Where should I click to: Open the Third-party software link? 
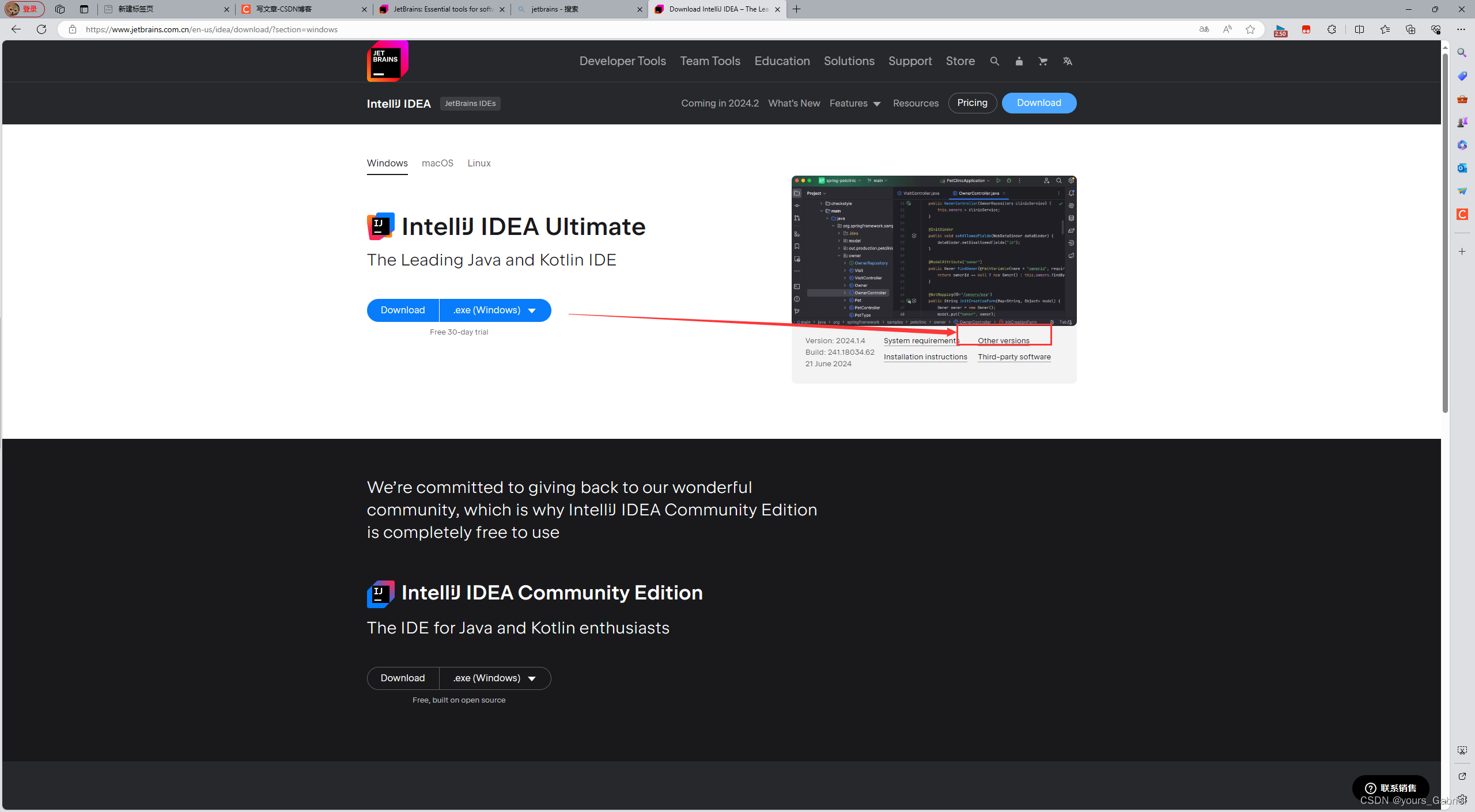1014,357
